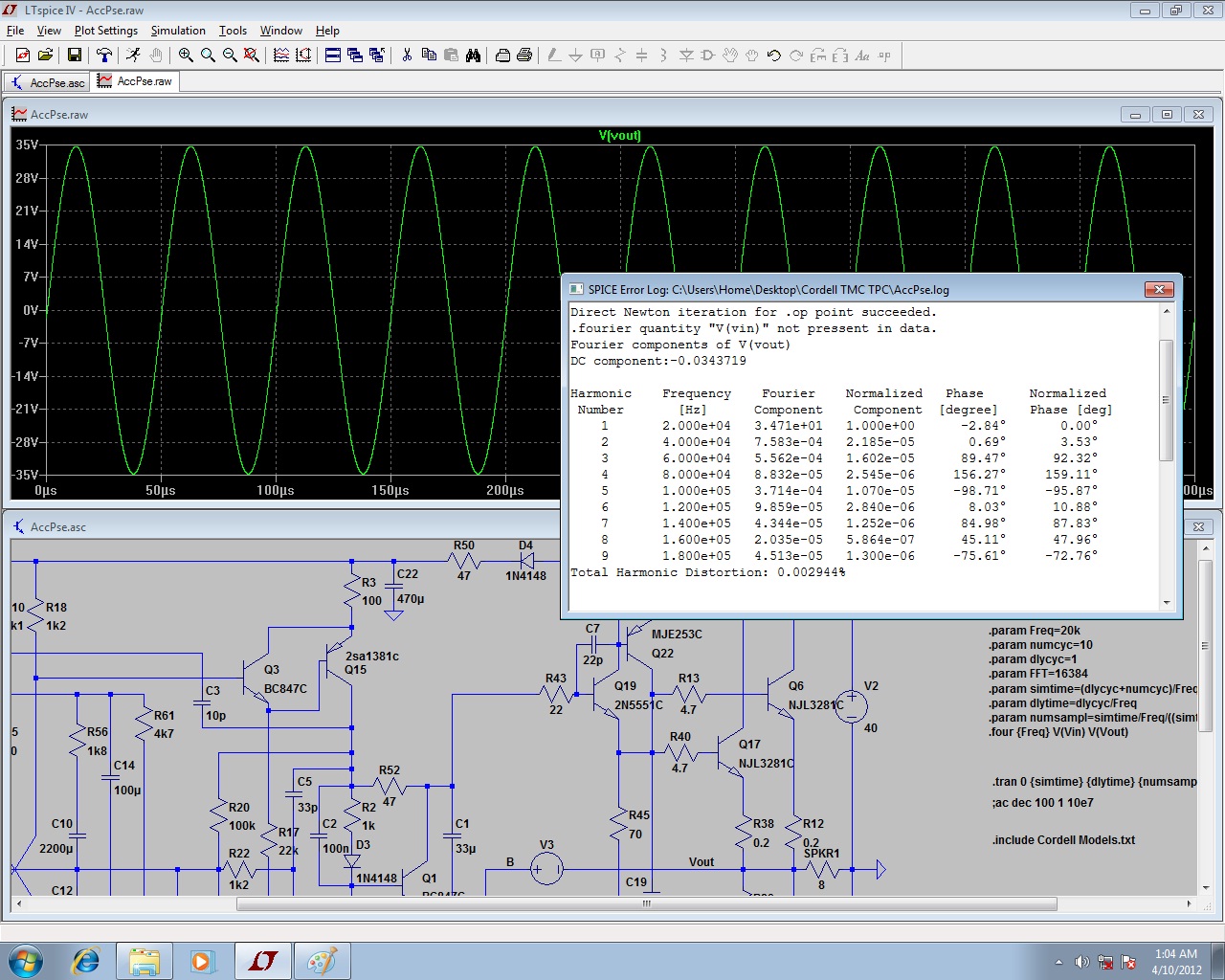Click the schematic horizontal scrollbar thumb
Image resolution: width=1225 pixels, height=980 pixels.
(x=646, y=903)
